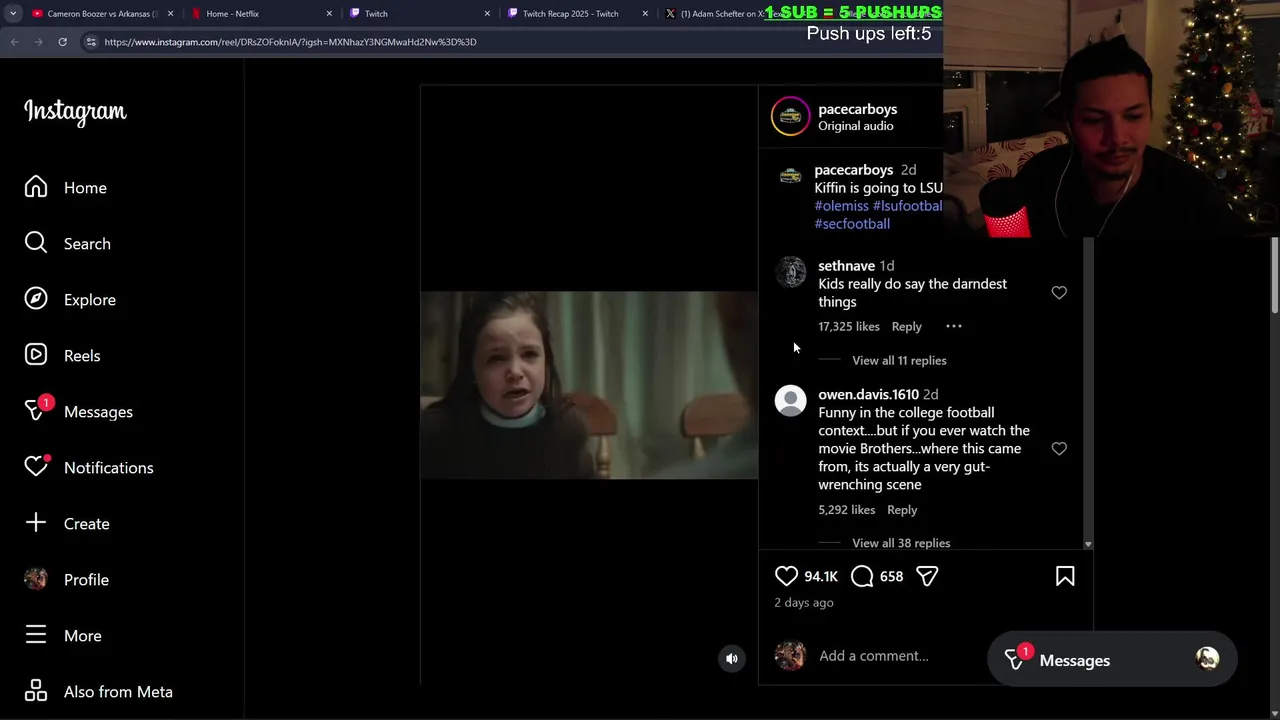
Task: Expand all 38 replies
Action: pyautogui.click(x=901, y=543)
